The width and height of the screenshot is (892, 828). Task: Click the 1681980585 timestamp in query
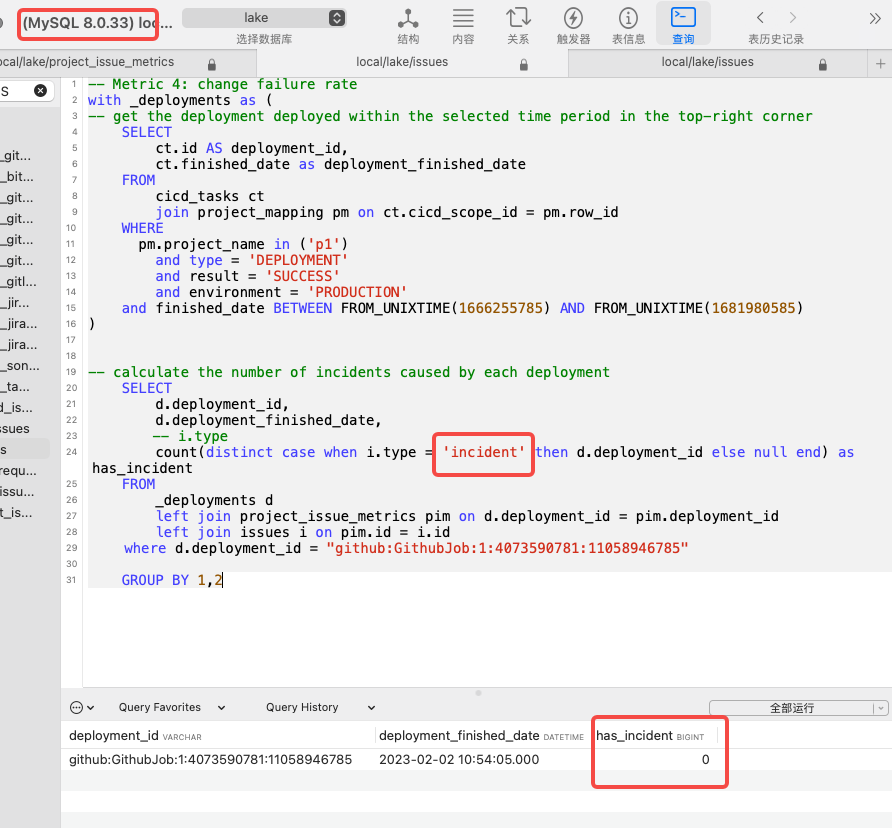coord(753,308)
